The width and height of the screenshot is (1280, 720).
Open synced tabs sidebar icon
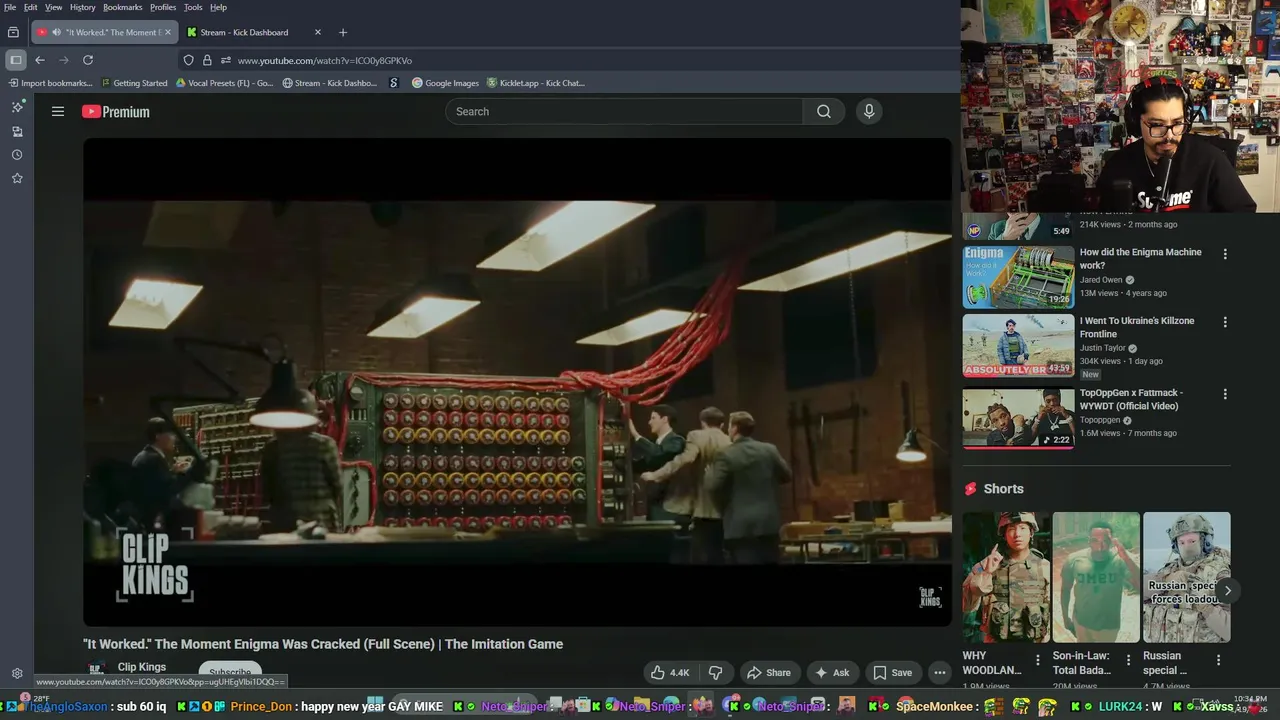(x=17, y=131)
